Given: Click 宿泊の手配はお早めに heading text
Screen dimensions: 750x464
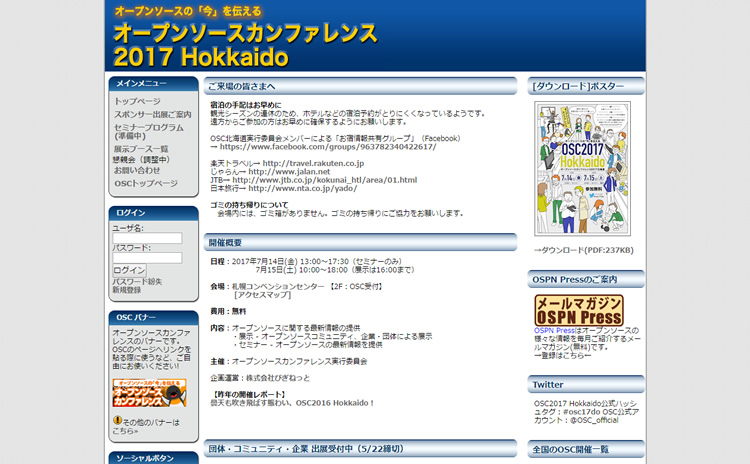Looking at the screenshot, I should coord(246,105).
